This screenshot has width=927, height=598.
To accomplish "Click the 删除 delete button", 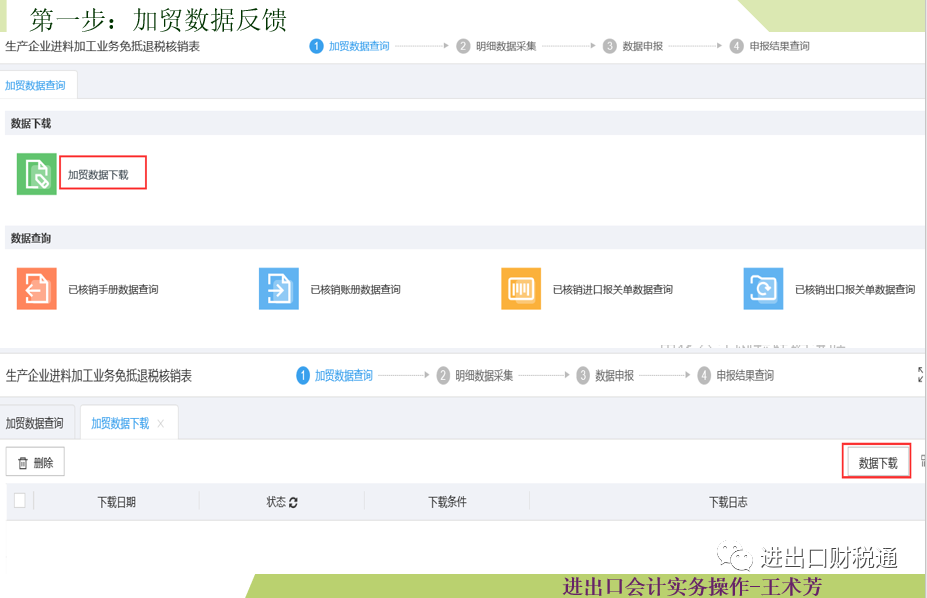I will [35, 462].
